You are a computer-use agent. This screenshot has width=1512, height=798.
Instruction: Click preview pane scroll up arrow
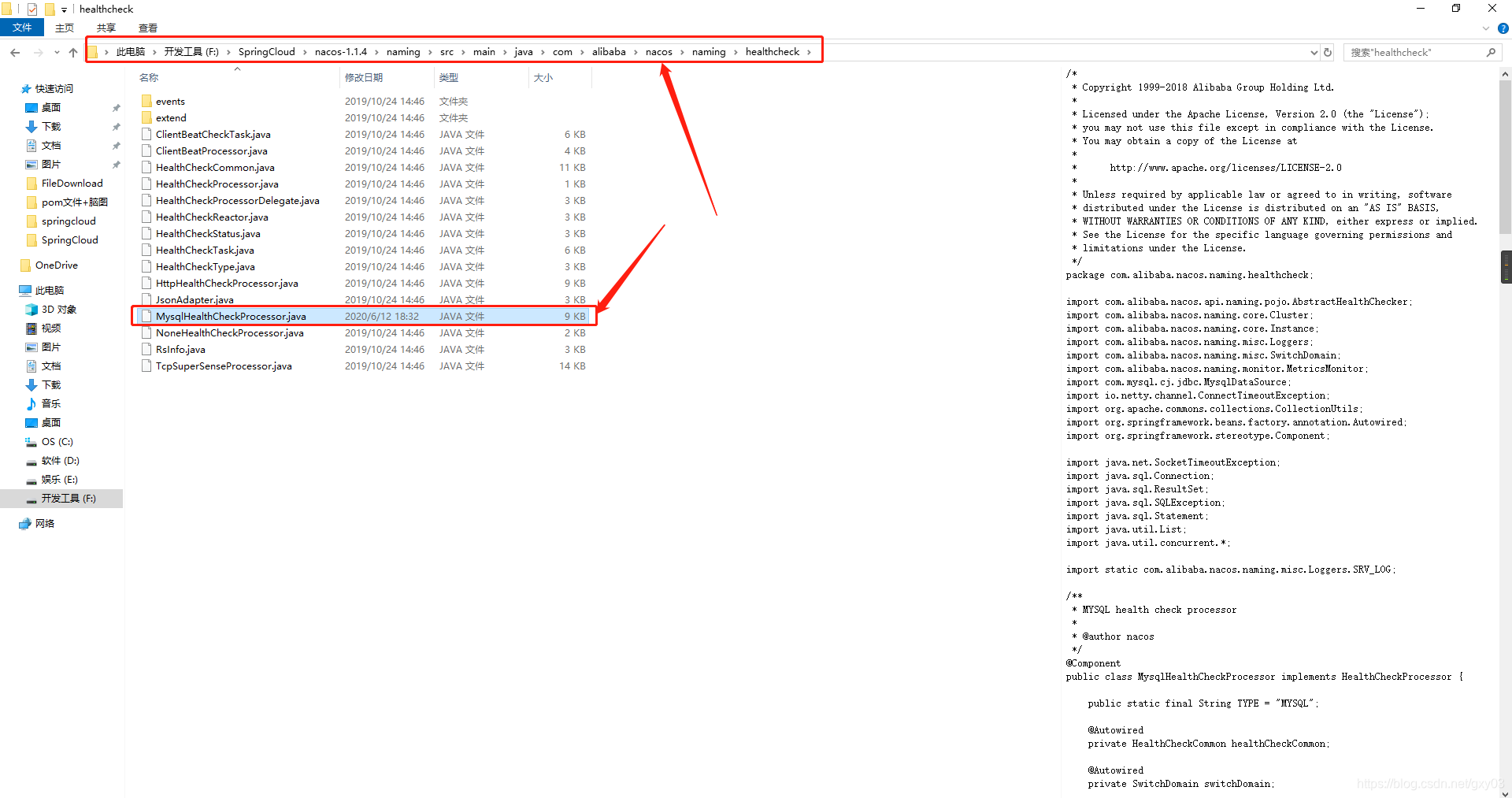(1506, 74)
